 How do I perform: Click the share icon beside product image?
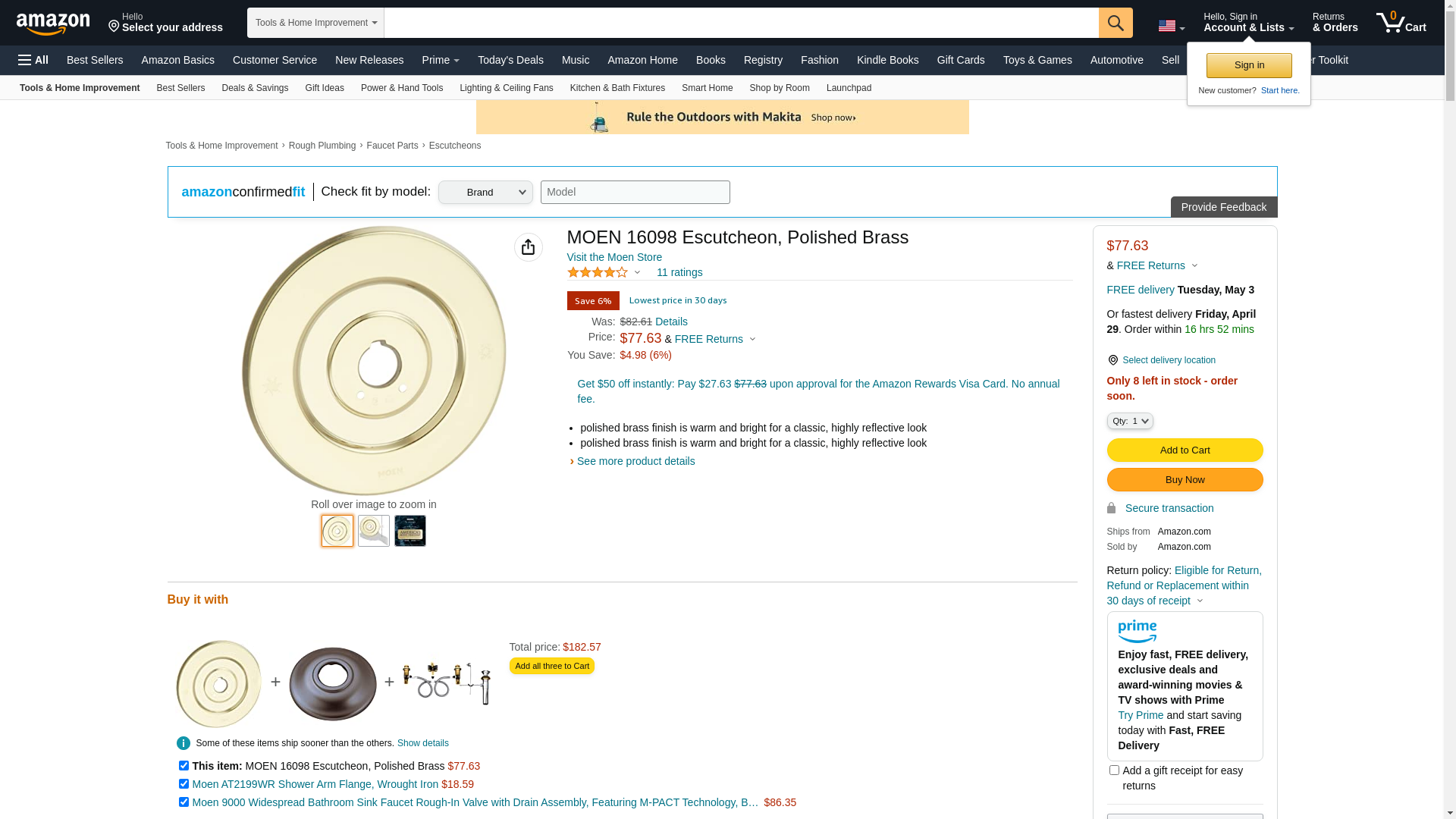pyautogui.click(x=528, y=247)
